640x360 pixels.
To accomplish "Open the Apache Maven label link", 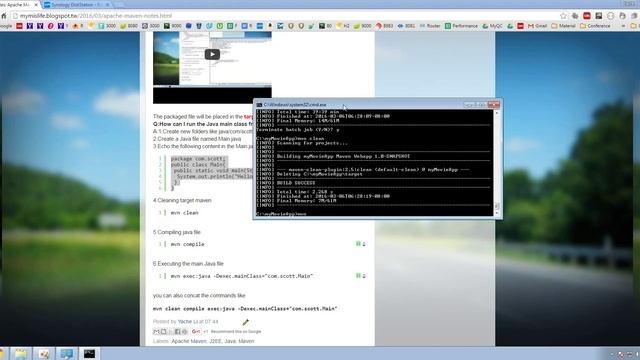I will tap(189, 341).
